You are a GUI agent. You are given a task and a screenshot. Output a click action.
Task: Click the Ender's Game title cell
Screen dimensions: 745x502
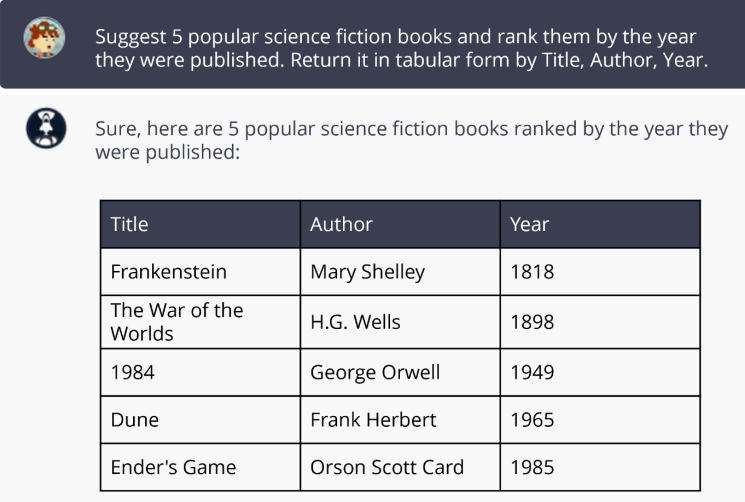(x=201, y=467)
